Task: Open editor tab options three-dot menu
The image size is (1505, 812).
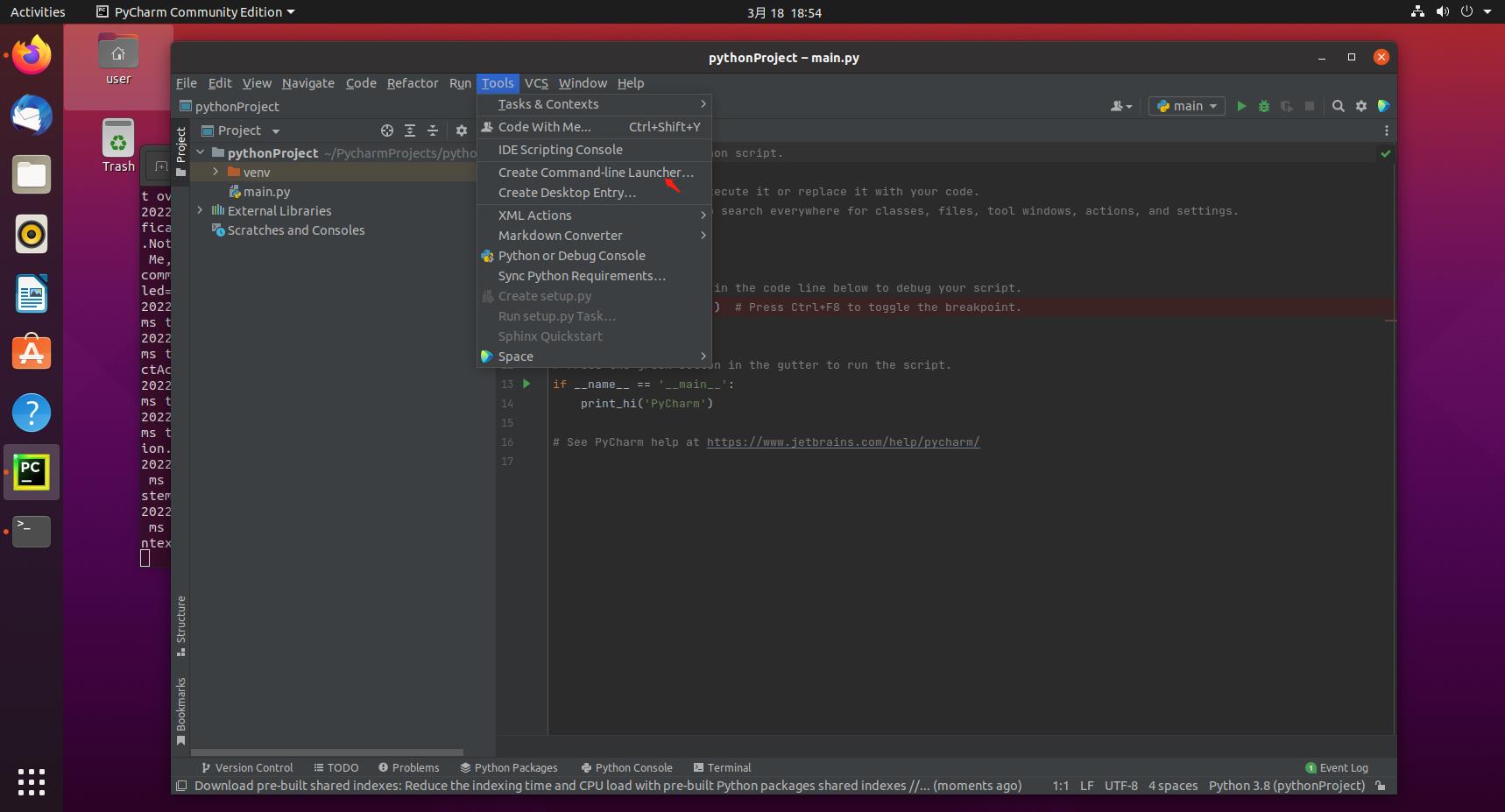Action: [x=1386, y=131]
